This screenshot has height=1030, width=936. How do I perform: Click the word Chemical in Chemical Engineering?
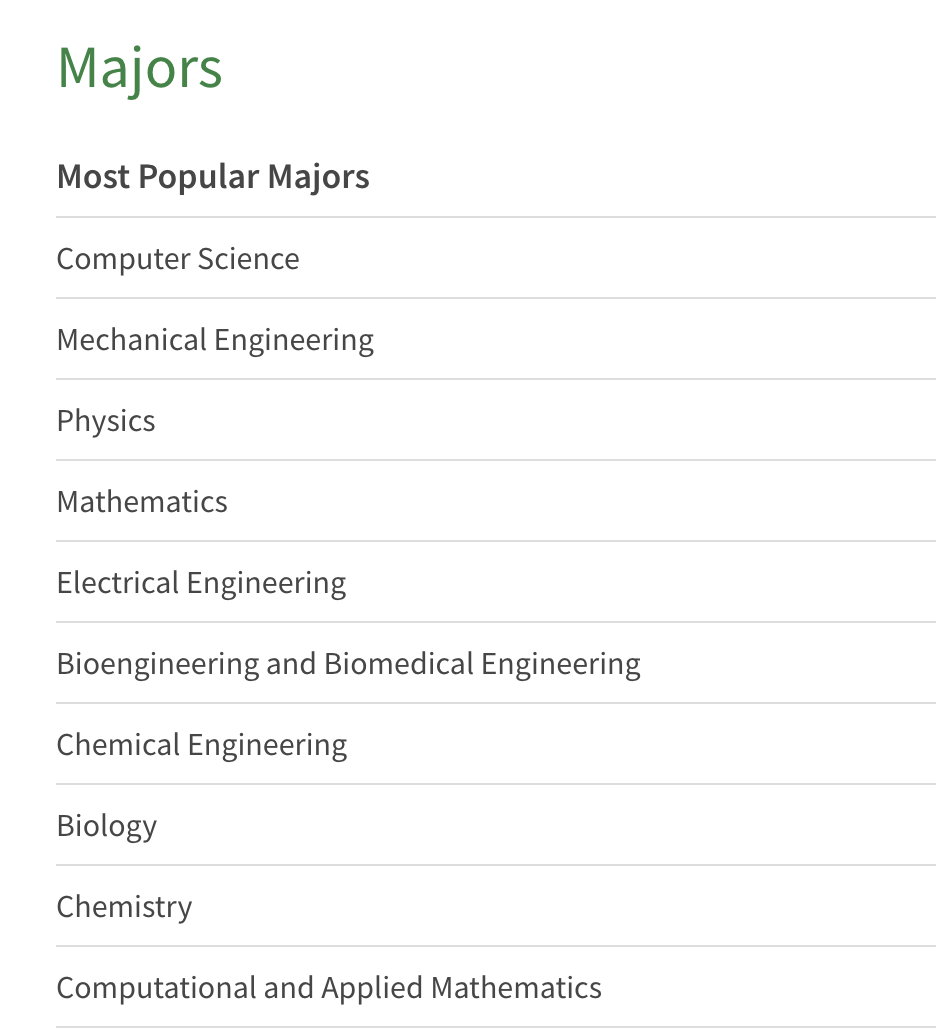[118, 745]
